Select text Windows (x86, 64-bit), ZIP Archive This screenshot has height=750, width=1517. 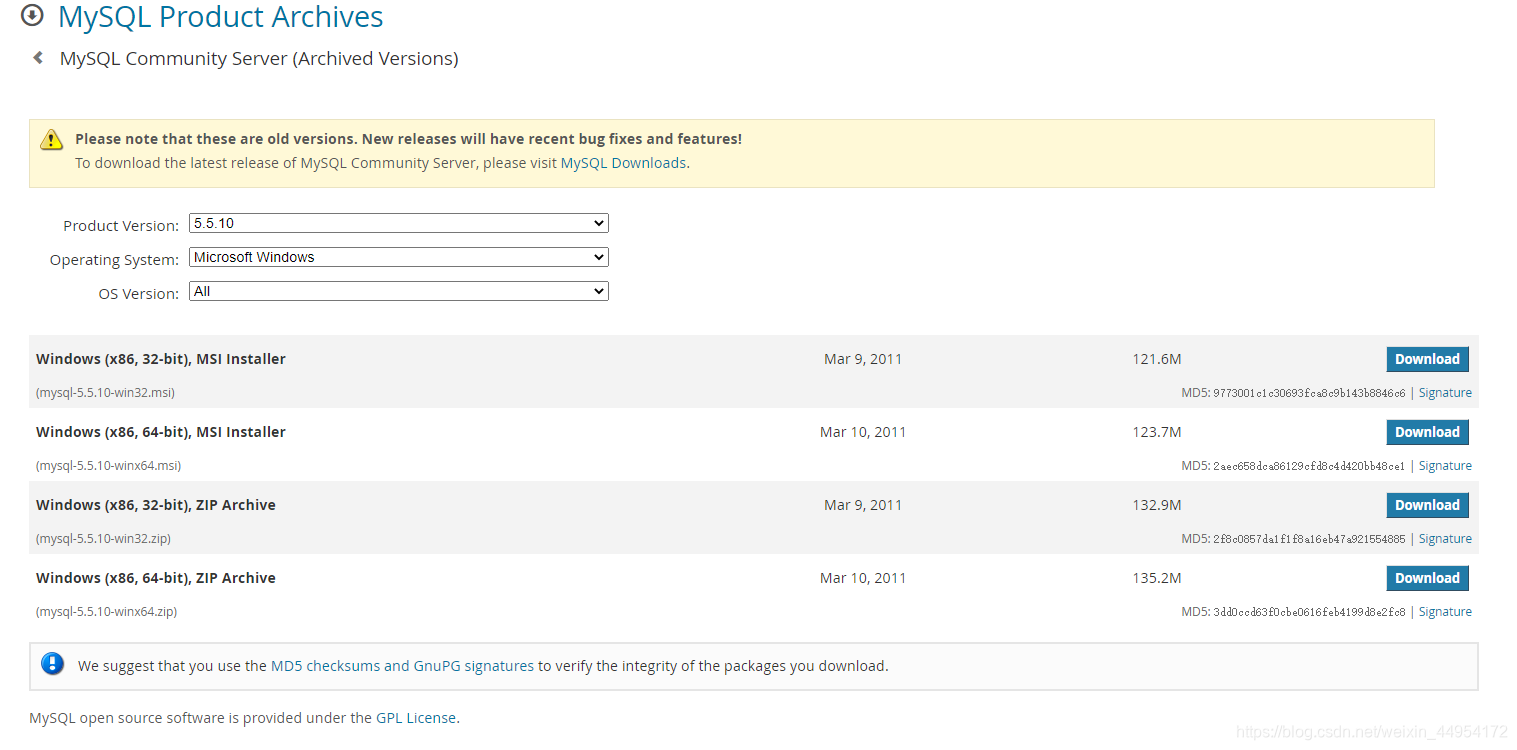tap(156, 578)
